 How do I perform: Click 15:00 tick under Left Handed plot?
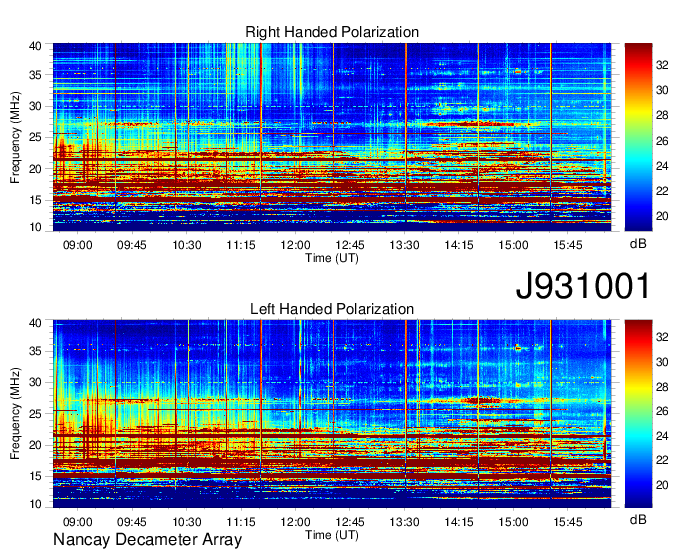513,522
